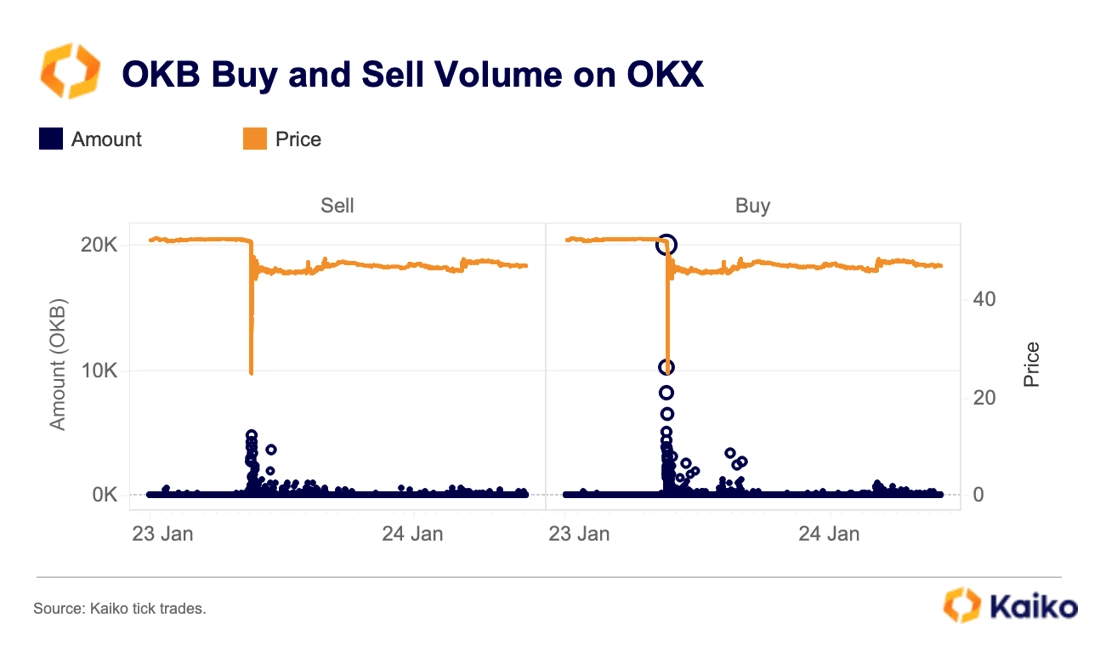The height and width of the screenshot is (646, 1100).
Task: Click the navy Amount legend swatch
Action: click(x=51, y=140)
